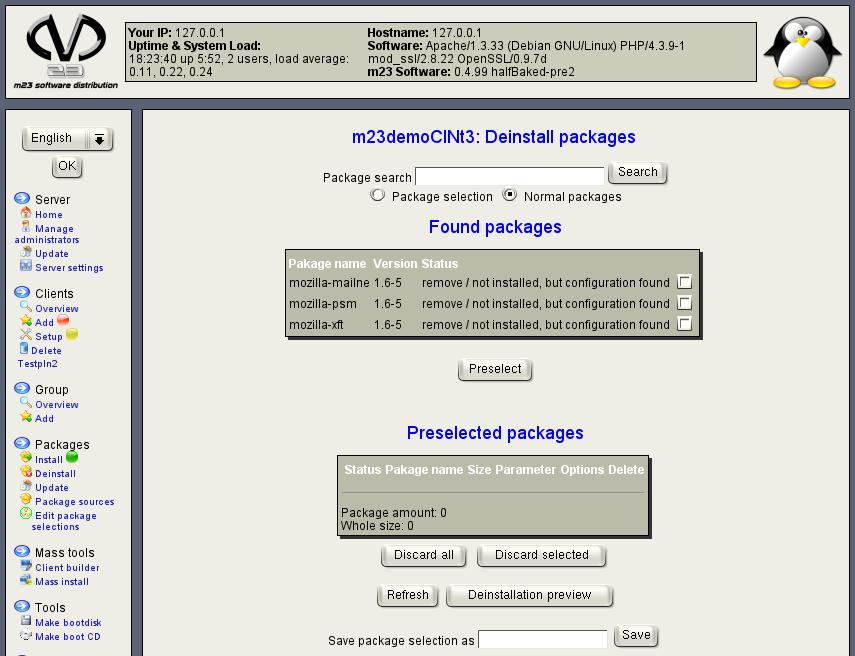Click the Make bootdisk floppy icon
Image resolution: width=855 pixels, height=656 pixels.
(26, 621)
